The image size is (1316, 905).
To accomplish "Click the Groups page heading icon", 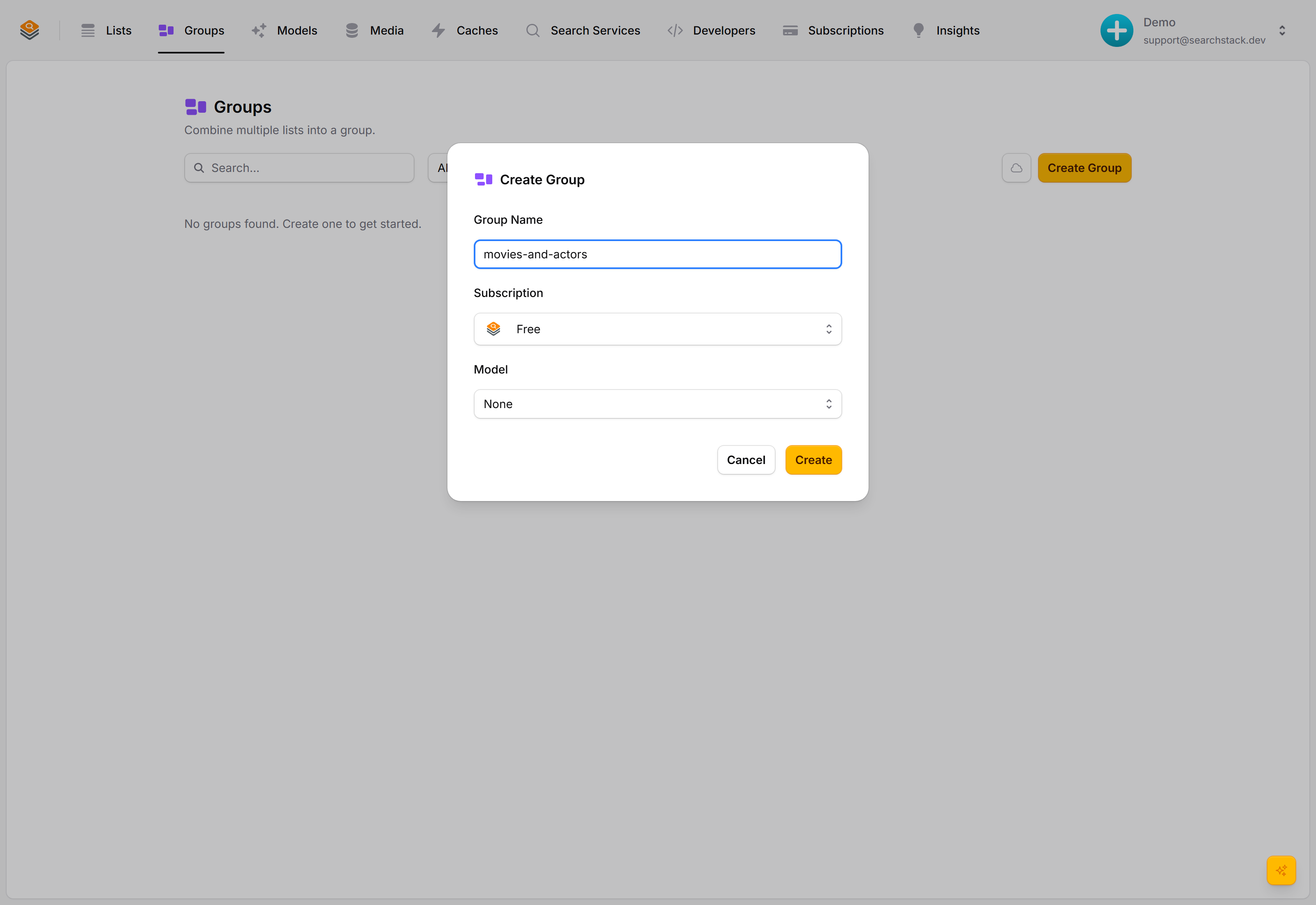I will tap(195, 107).
